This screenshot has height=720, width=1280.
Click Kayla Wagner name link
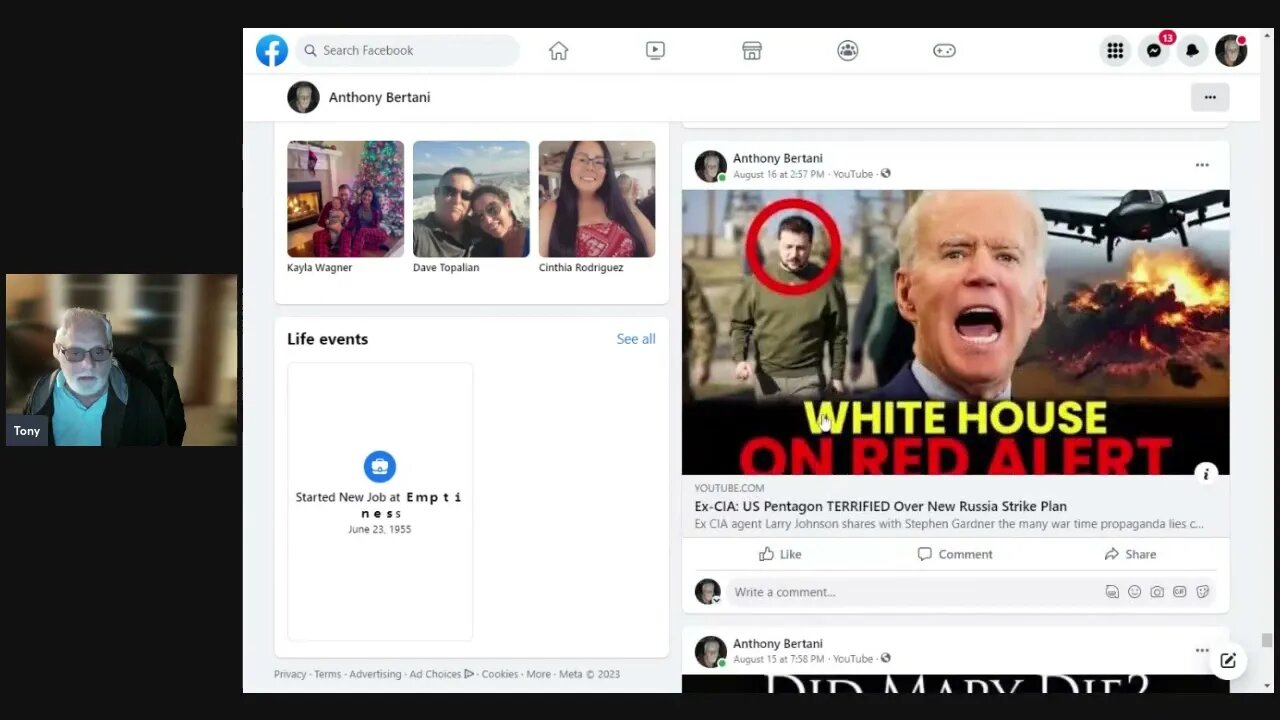[x=320, y=267]
